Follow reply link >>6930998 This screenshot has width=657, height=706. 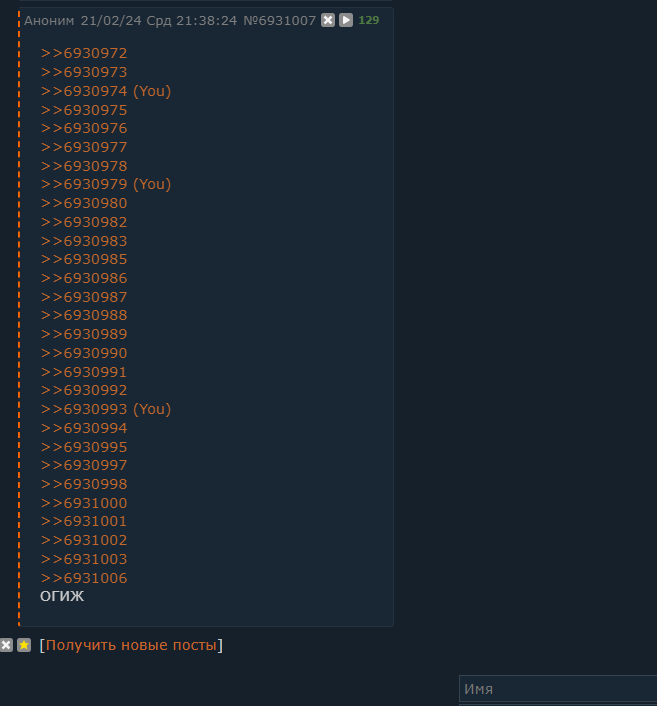click(84, 484)
